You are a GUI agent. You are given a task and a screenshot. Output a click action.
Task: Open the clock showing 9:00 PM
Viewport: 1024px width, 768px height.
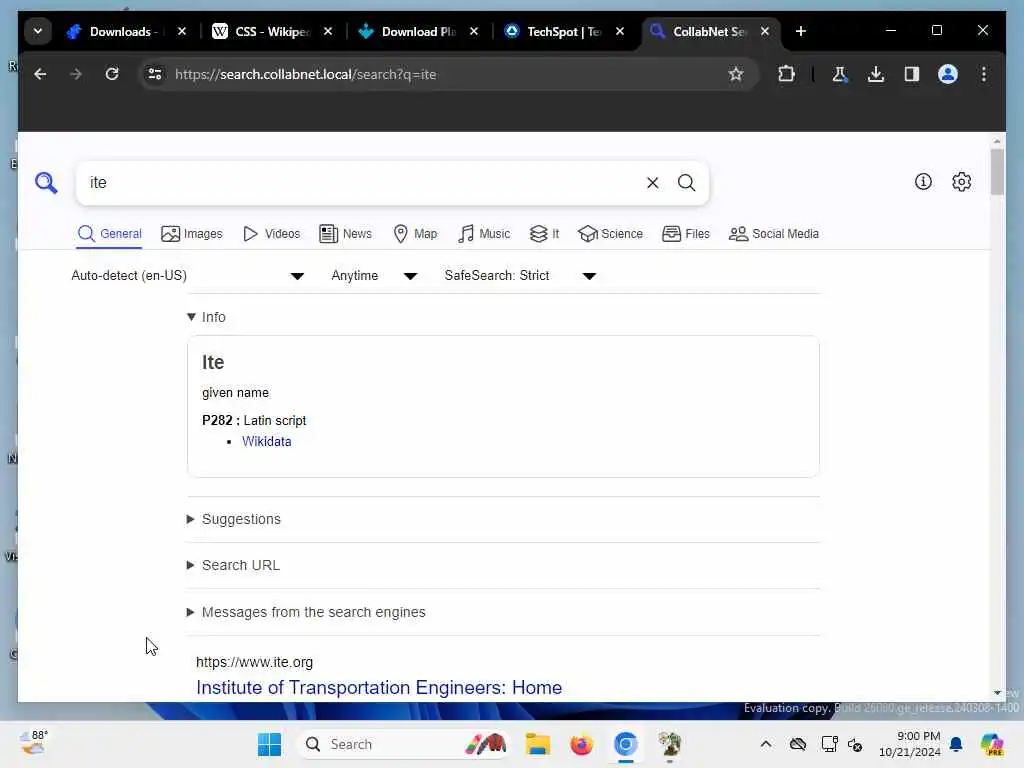(x=910, y=744)
